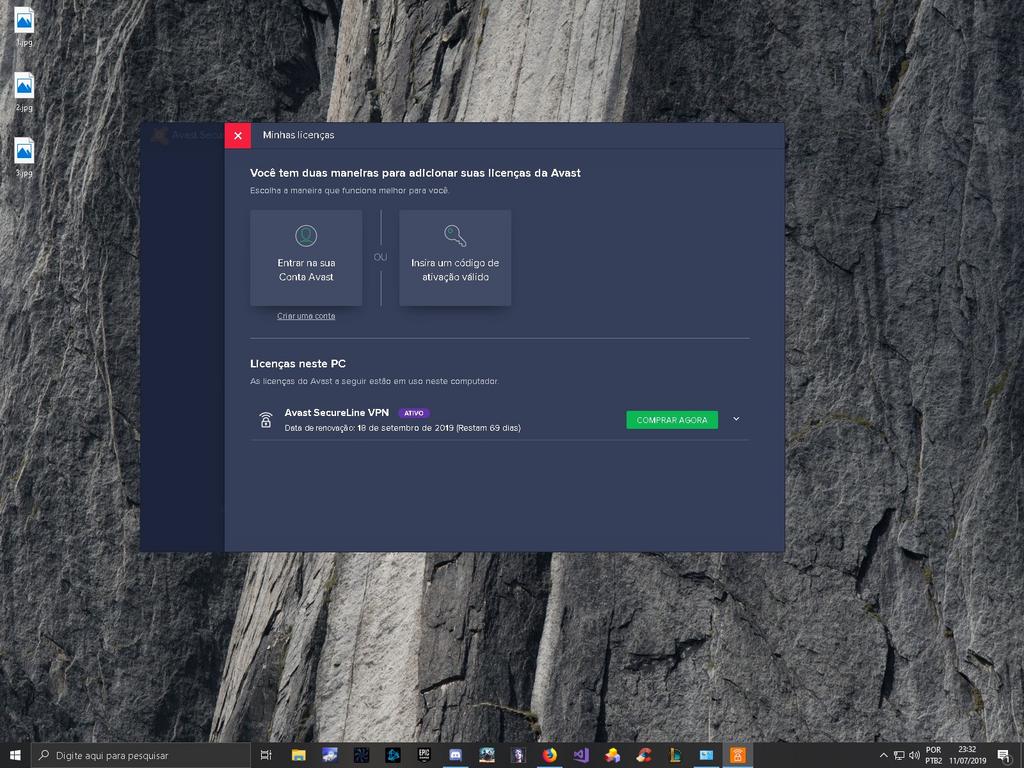This screenshot has height=768, width=1024.
Task: Open the 'Criar uma conta' link
Action: pos(306,316)
